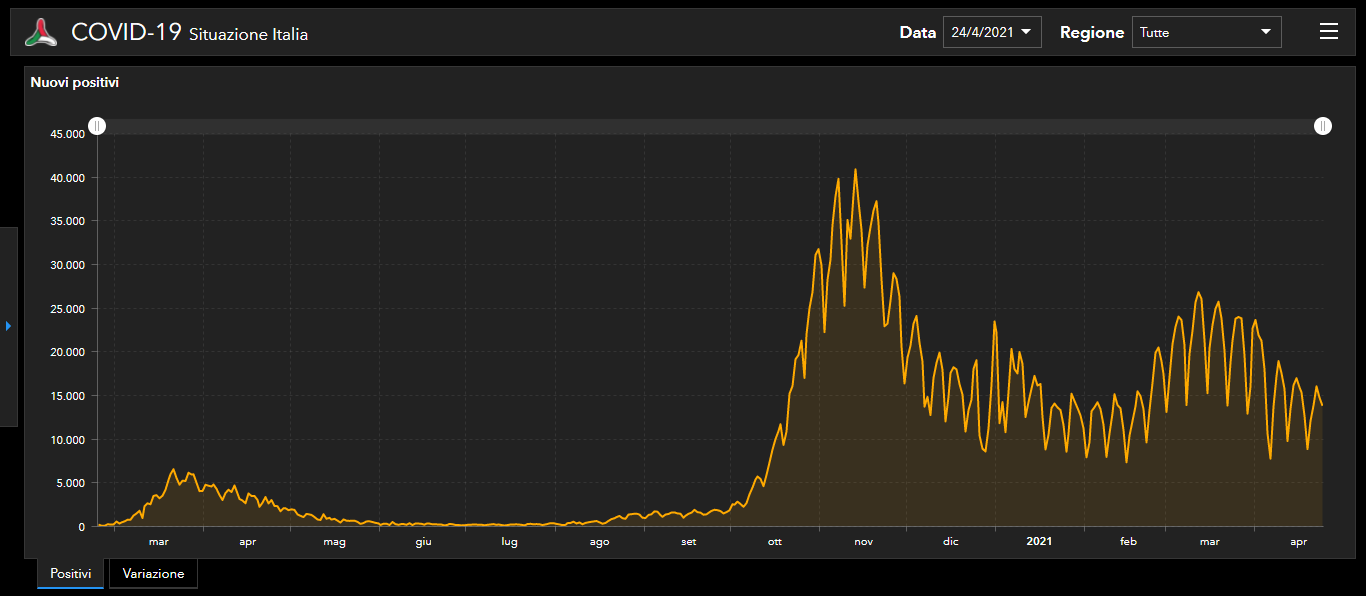The height and width of the screenshot is (596, 1366).
Task: Click the last data point in April 2021
Action: (1322, 404)
